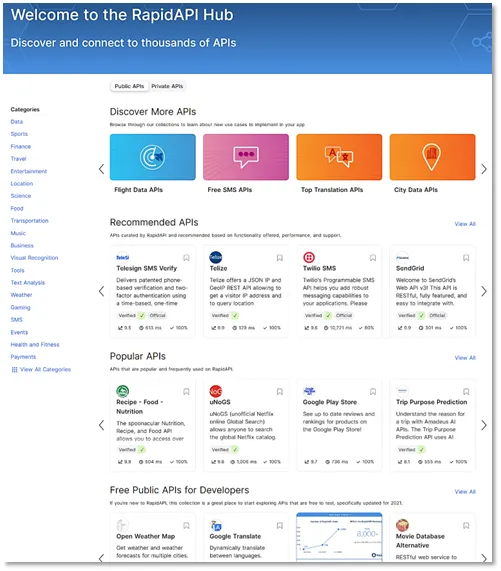This screenshot has height=571, width=501.
Task: Open the Text Analysis category
Action: coord(28,283)
